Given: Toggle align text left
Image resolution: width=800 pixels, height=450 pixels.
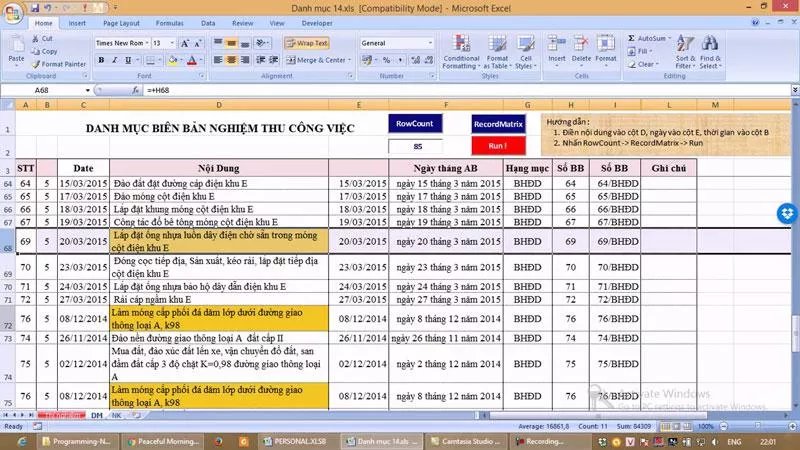Looking at the screenshot, I should [218, 60].
